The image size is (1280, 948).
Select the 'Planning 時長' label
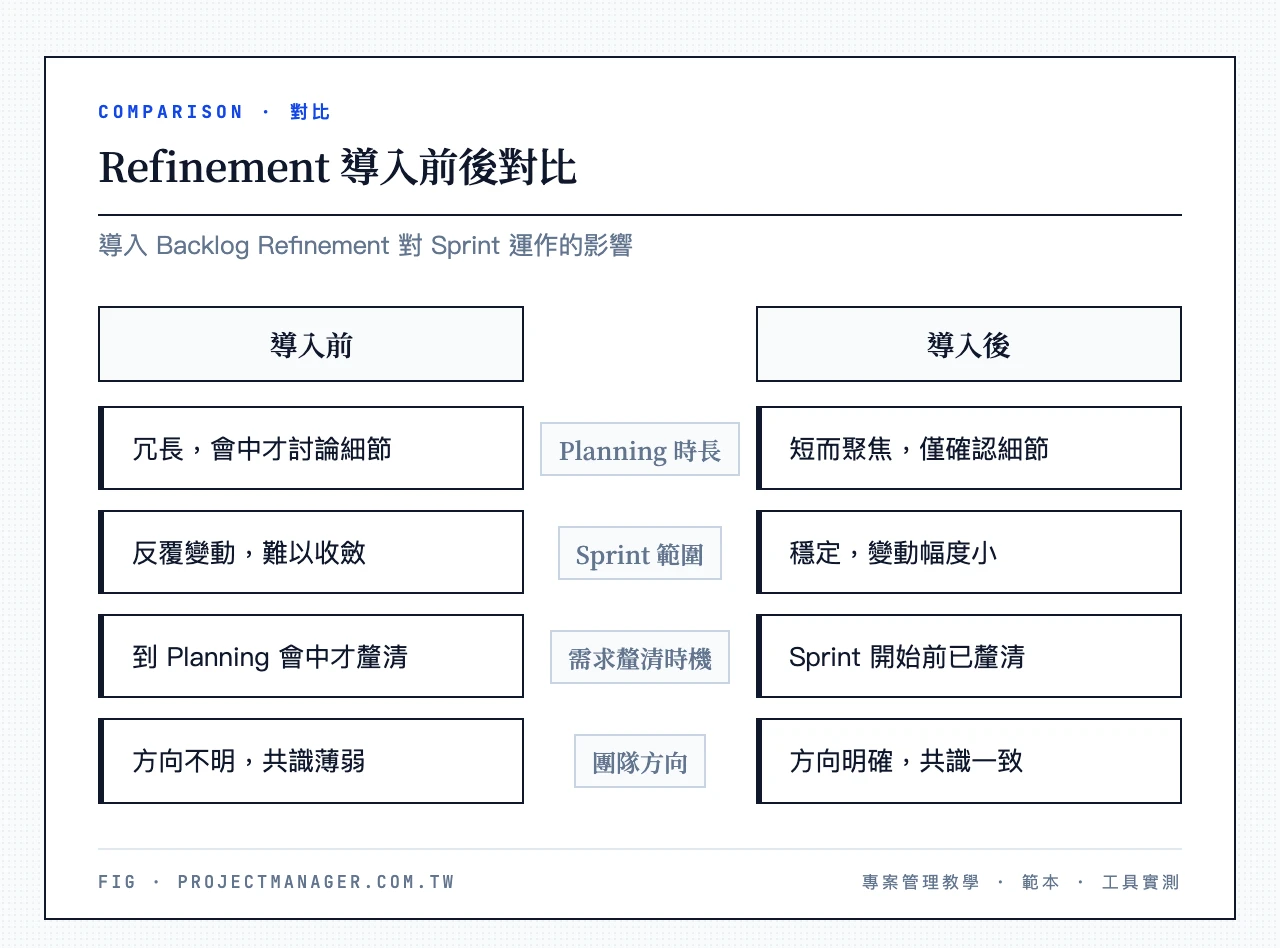[640, 449]
